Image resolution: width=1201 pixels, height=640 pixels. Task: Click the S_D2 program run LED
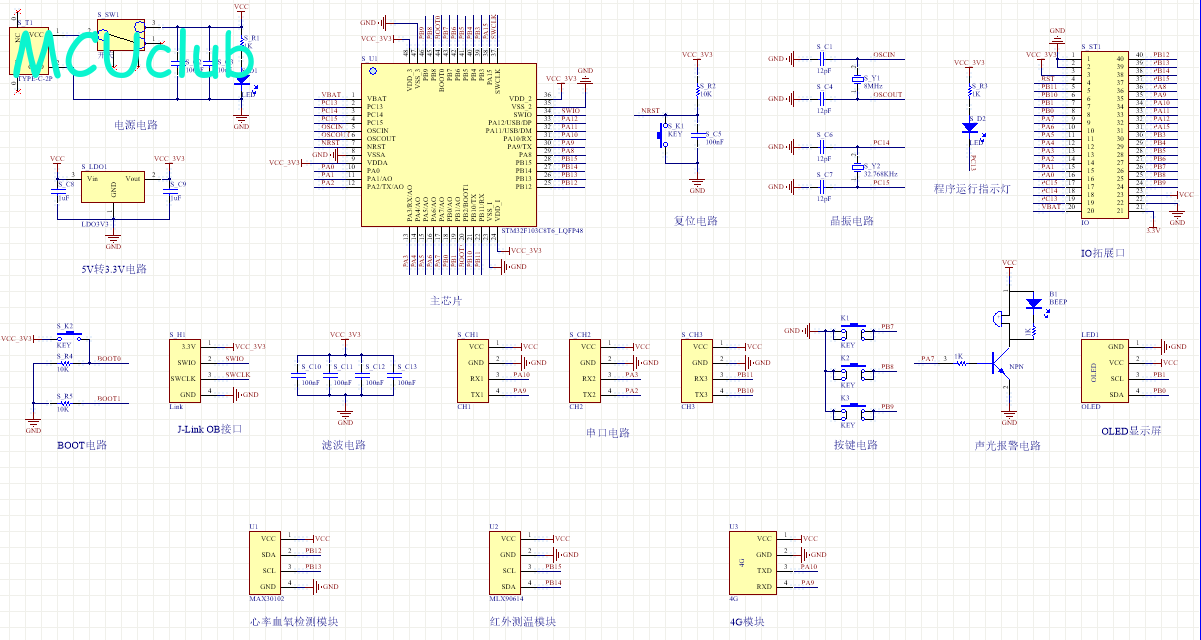click(x=969, y=128)
